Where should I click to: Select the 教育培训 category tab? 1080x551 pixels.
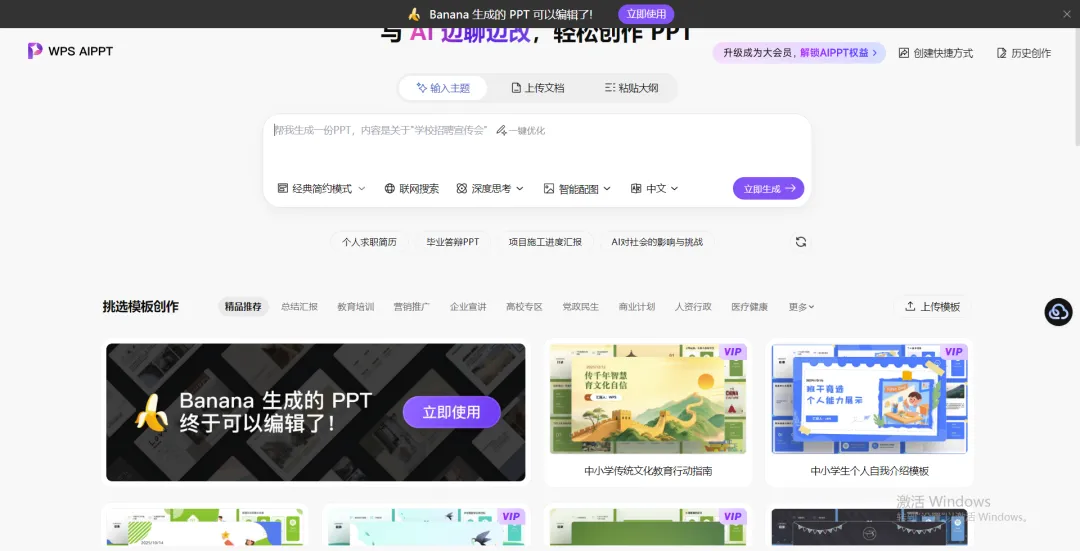click(x=355, y=306)
